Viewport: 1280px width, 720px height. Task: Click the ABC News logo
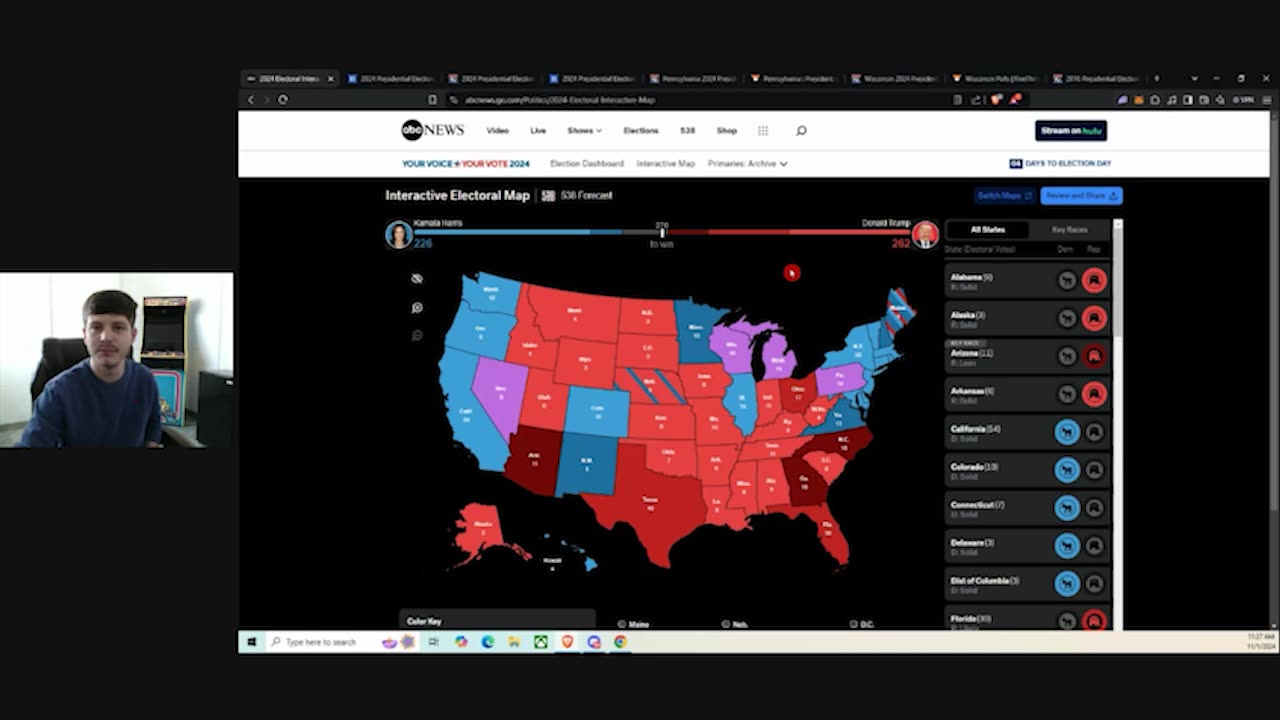pyautogui.click(x=432, y=130)
